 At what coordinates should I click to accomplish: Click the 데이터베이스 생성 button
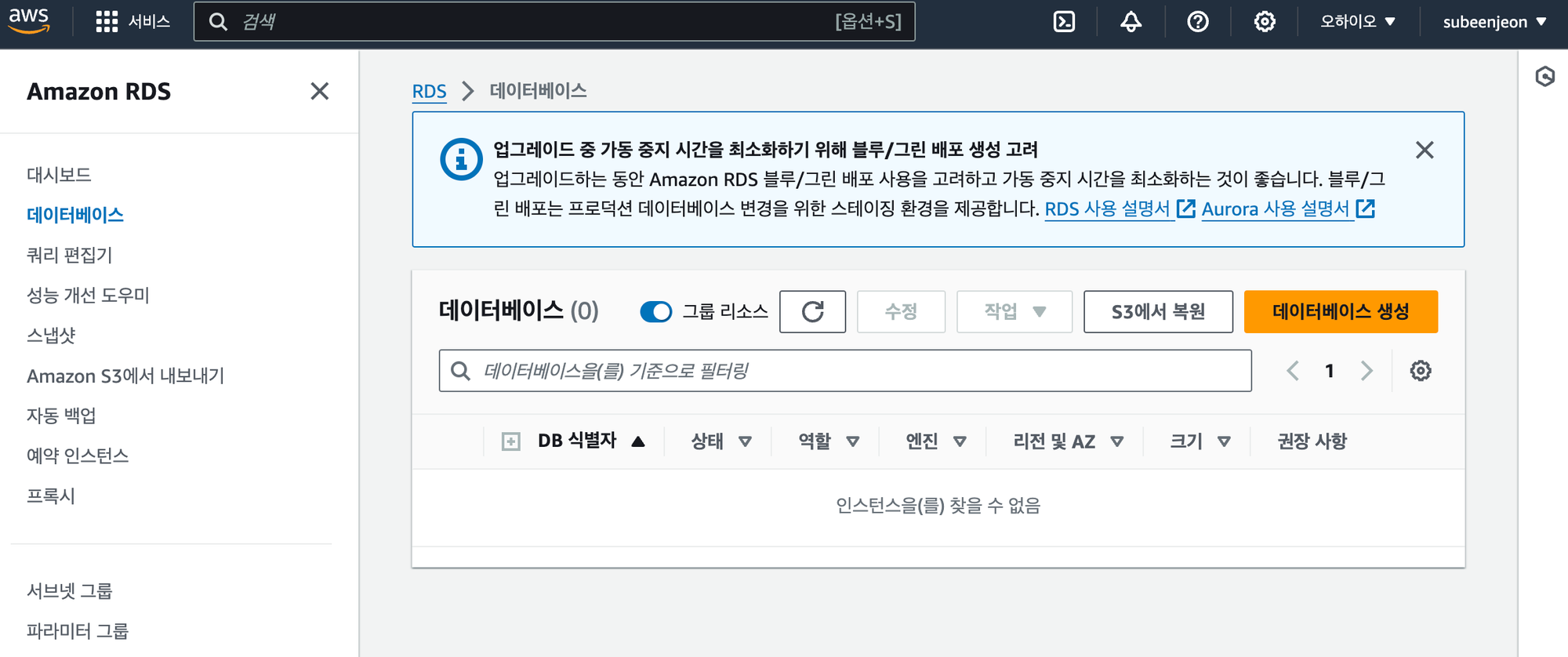pos(1341,311)
